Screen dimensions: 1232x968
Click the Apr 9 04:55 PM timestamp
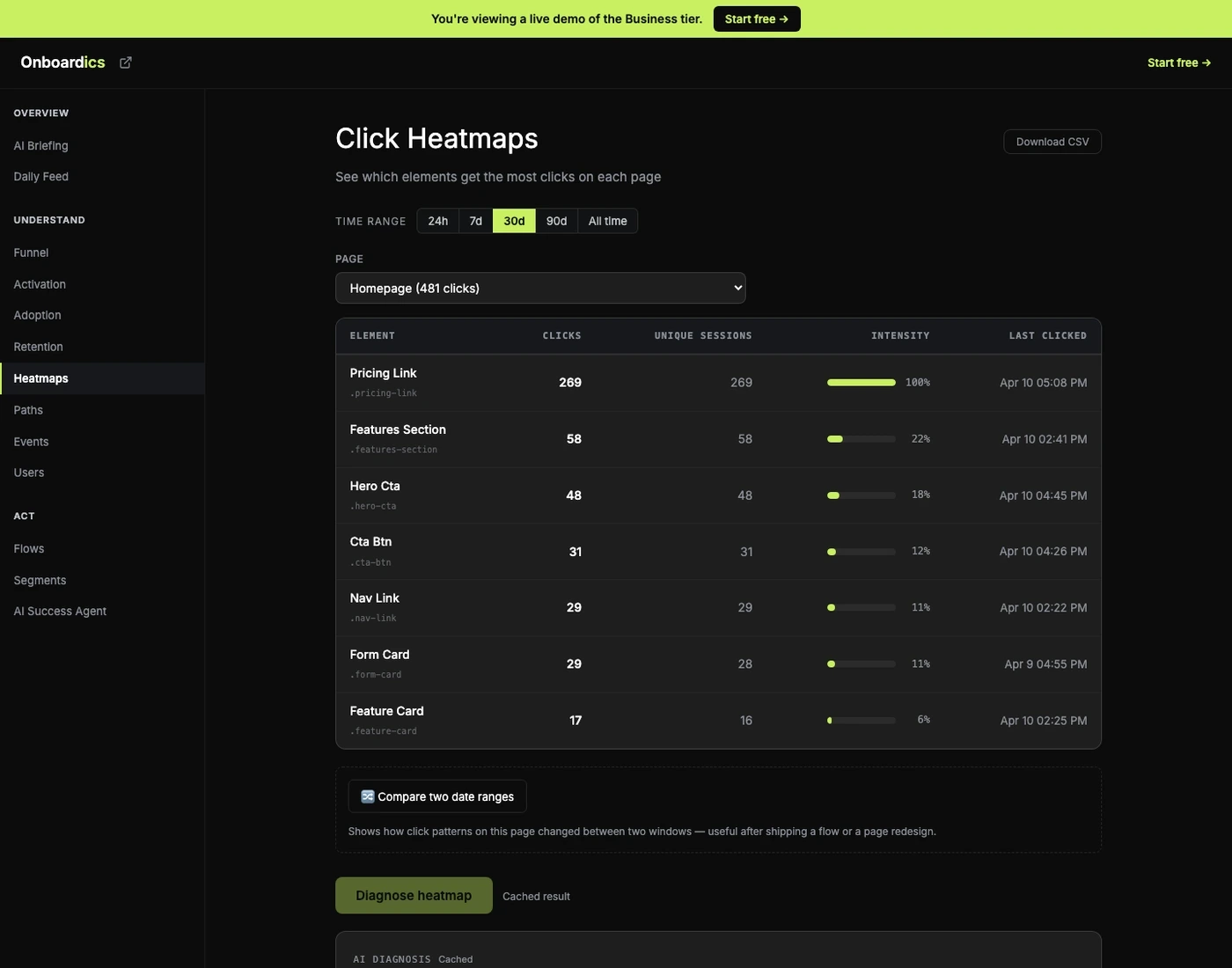point(1045,664)
